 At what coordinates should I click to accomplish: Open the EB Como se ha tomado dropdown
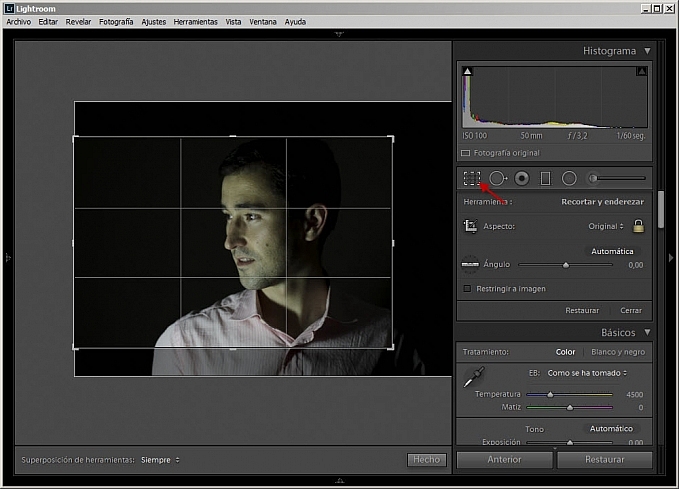pyautogui.click(x=587, y=373)
